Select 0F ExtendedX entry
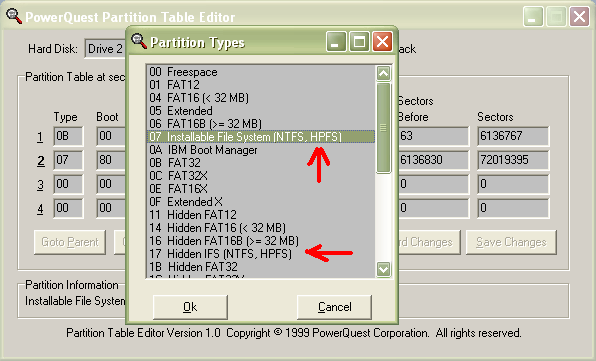This screenshot has width=596, height=361. [x=260, y=201]
